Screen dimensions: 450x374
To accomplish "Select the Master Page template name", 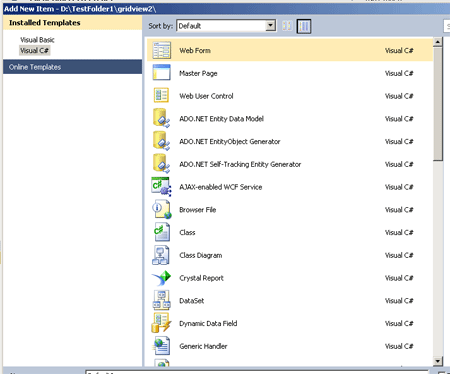I will (198, 73).
